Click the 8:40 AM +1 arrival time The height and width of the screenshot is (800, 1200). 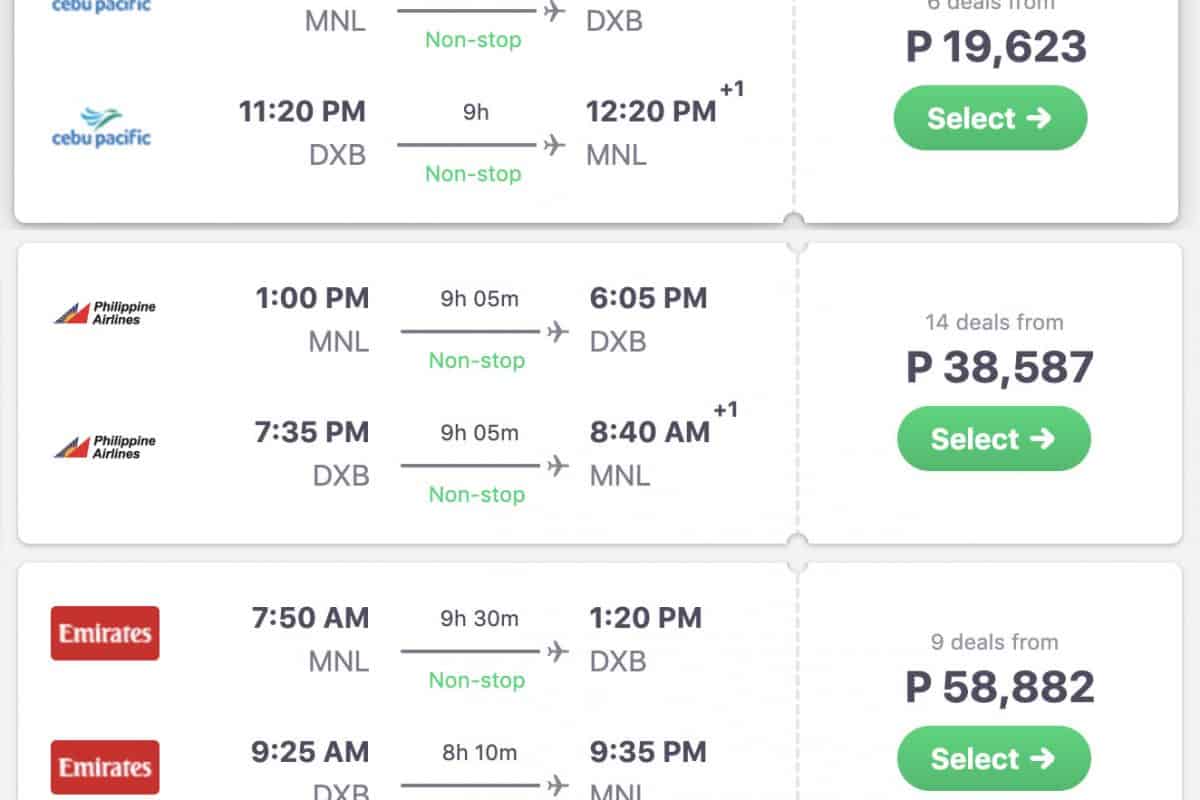coord(650,432)
